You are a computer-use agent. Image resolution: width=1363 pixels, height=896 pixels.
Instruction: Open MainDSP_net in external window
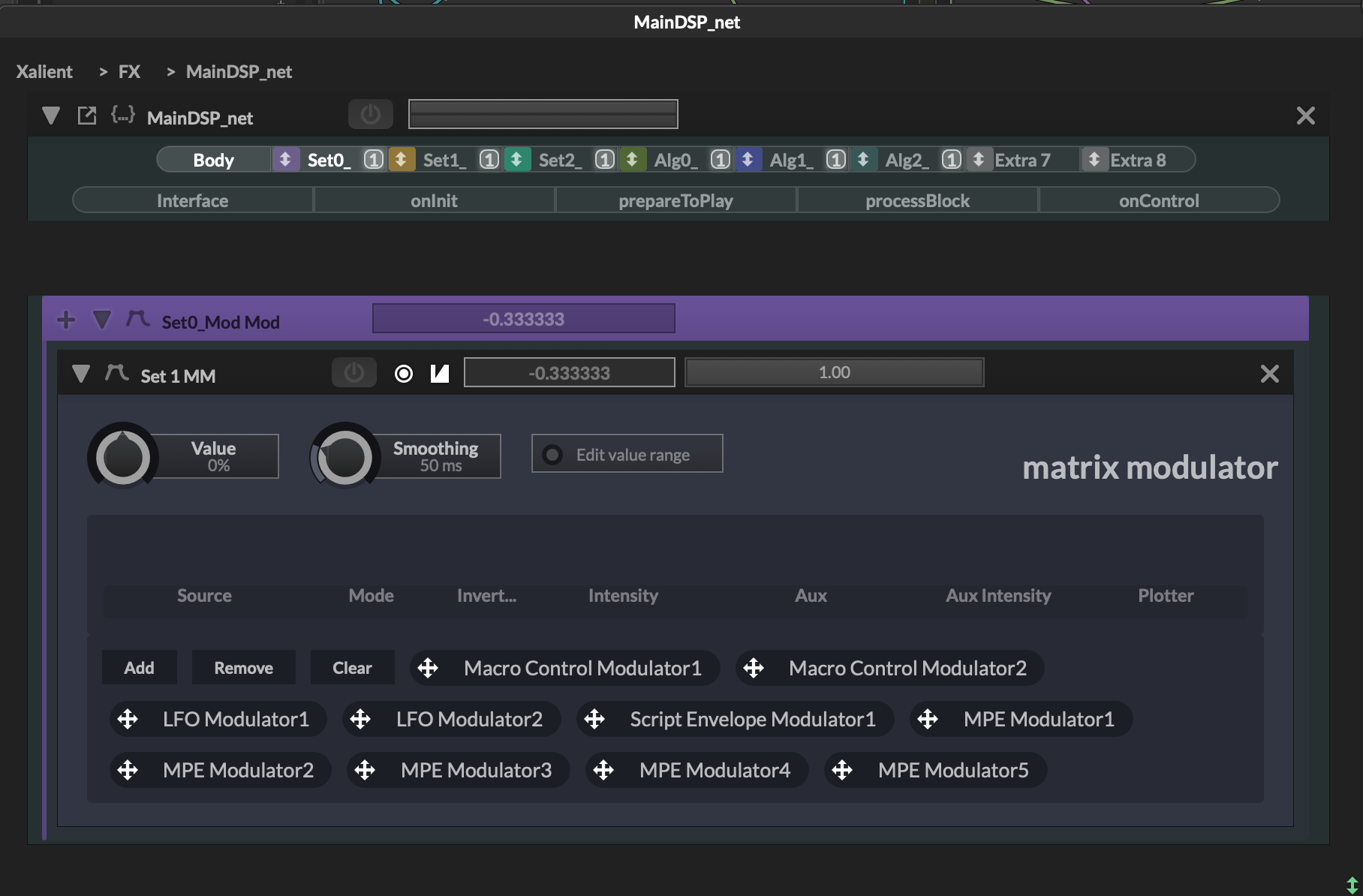click(87, 116)
